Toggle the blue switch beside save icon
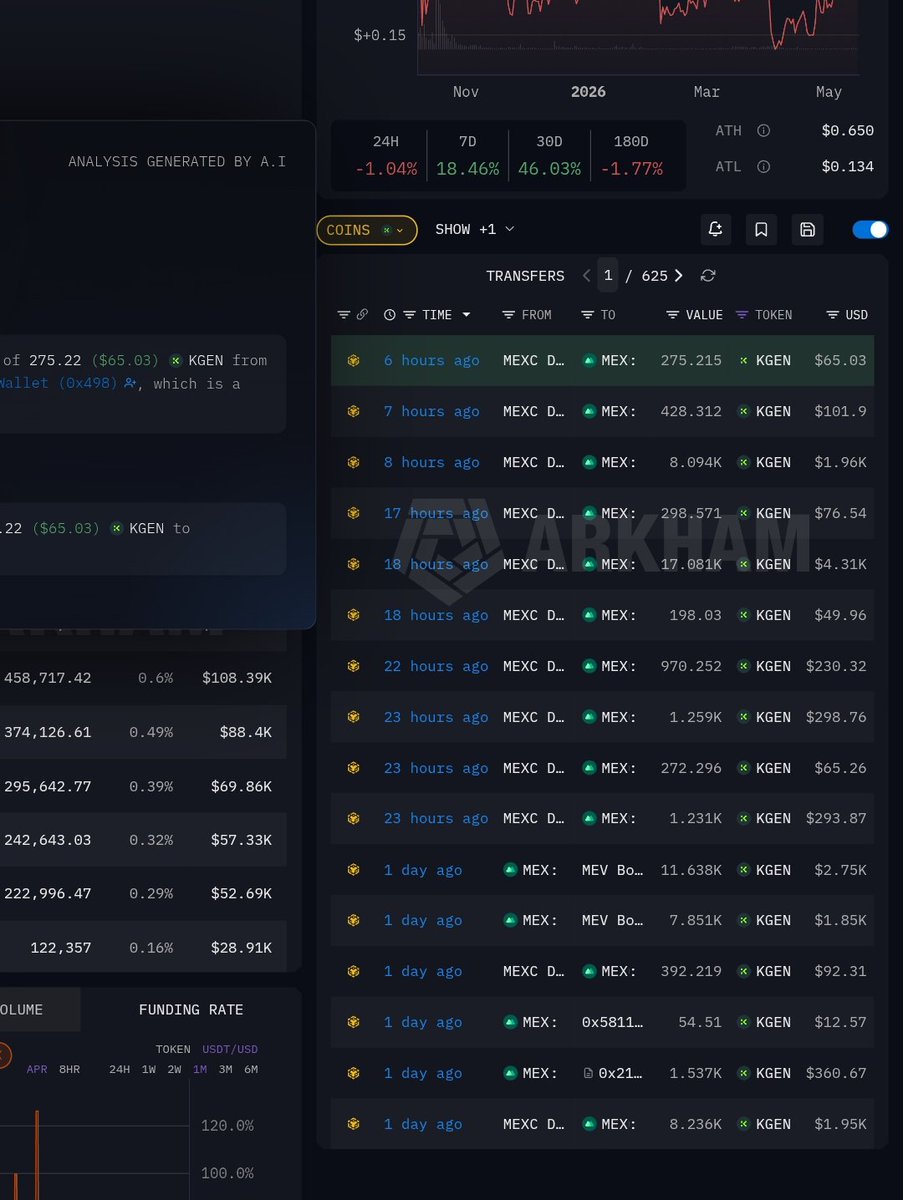903x1200 pixels. [x=870, y=230]
